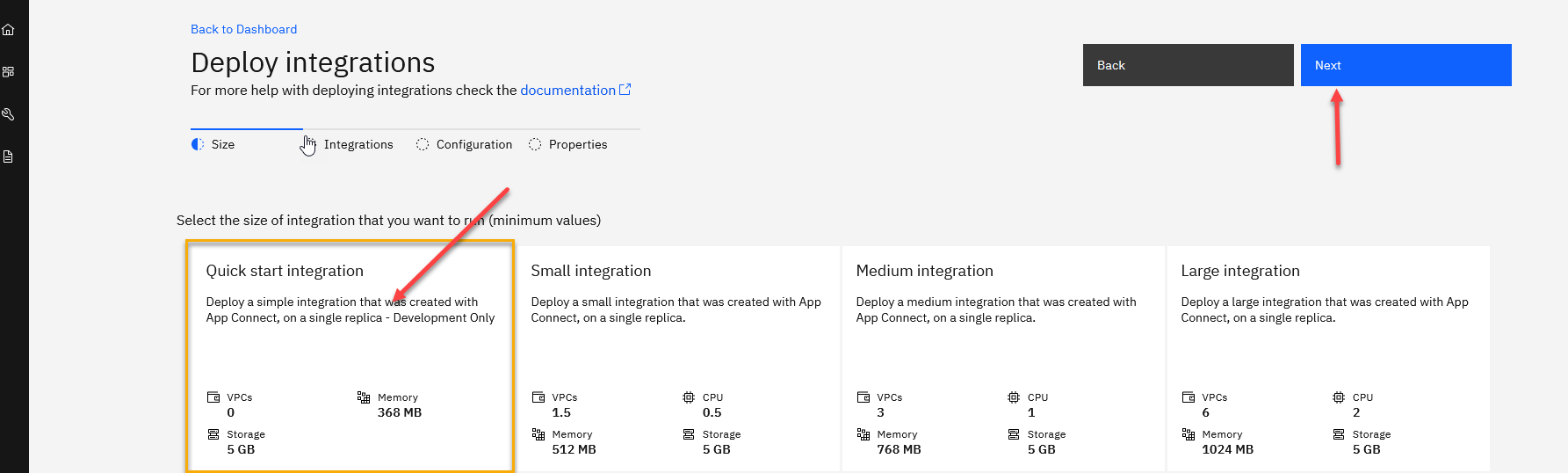1568x473 pixels.
Task: Click the CPU icon in Small integration tile
Action: point(689,397)
